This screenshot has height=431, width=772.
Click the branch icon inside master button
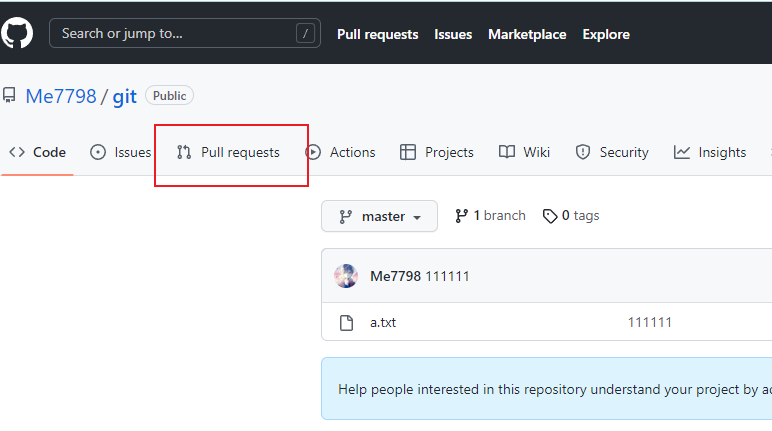click(x=346, y=217)
